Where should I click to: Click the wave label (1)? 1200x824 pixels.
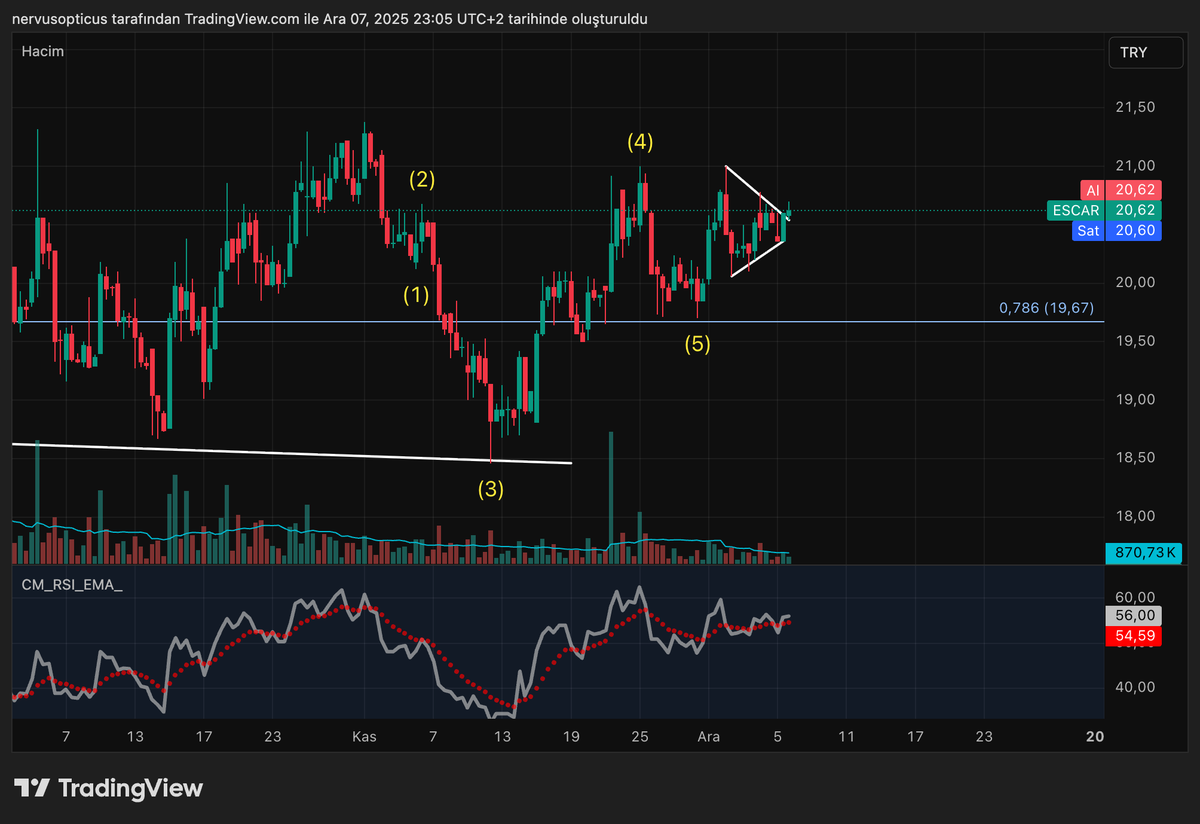tap(416, 295)
